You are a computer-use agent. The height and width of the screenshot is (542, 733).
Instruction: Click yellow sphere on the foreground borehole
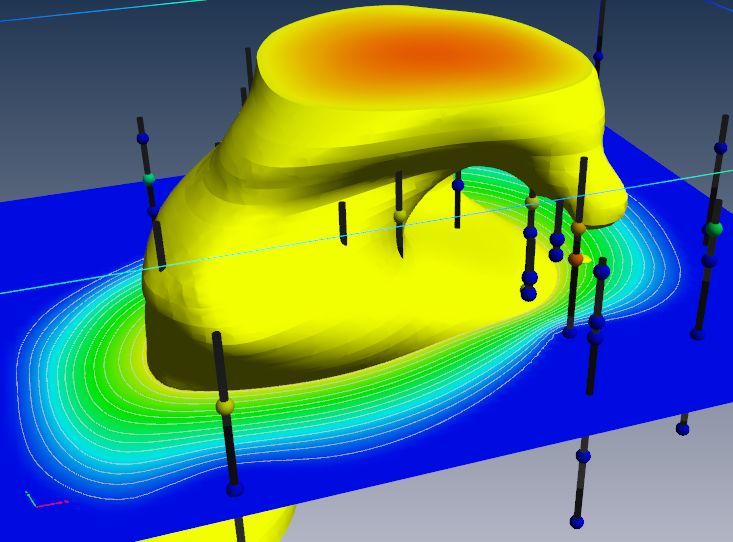tap(225, 406)
